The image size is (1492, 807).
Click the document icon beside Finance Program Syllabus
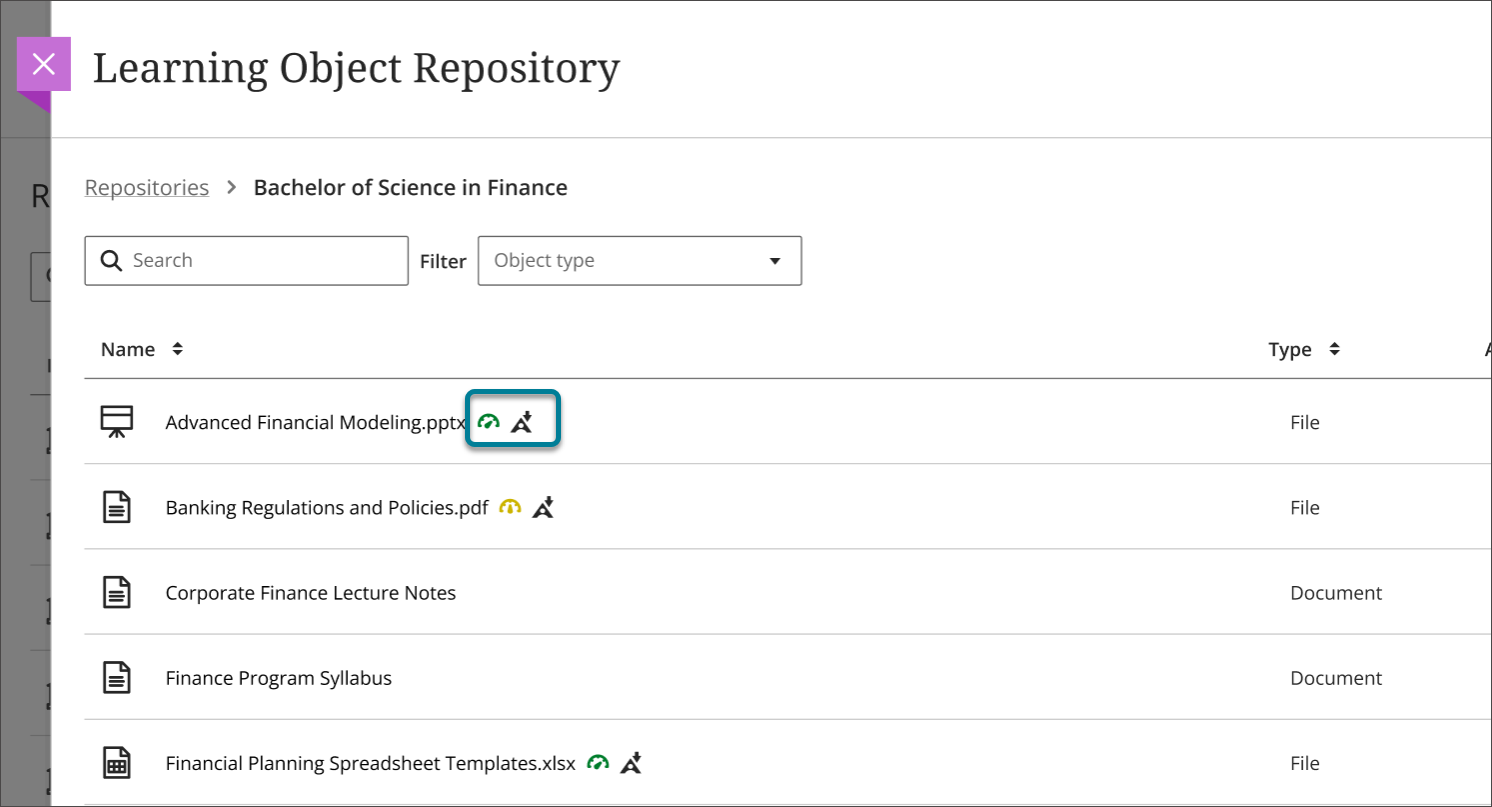117,678
